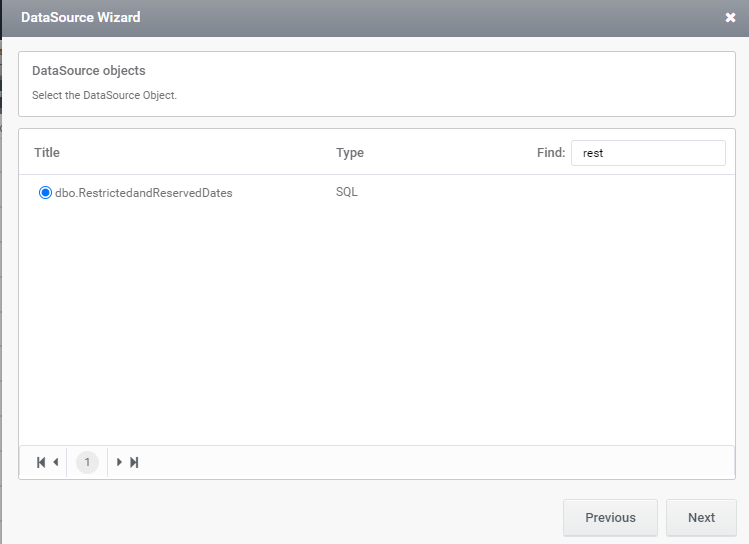Click the Title column header
749x544 pixels.
(47, 153)
